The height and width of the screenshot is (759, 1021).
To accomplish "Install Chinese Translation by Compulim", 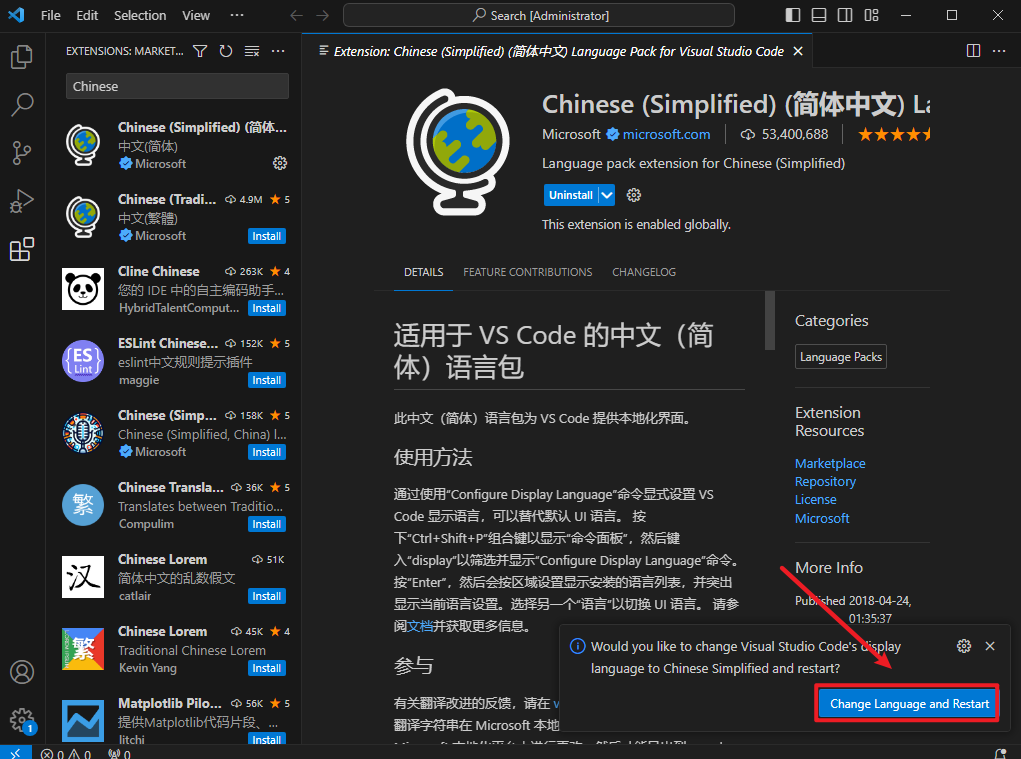I will coord(266,524).
